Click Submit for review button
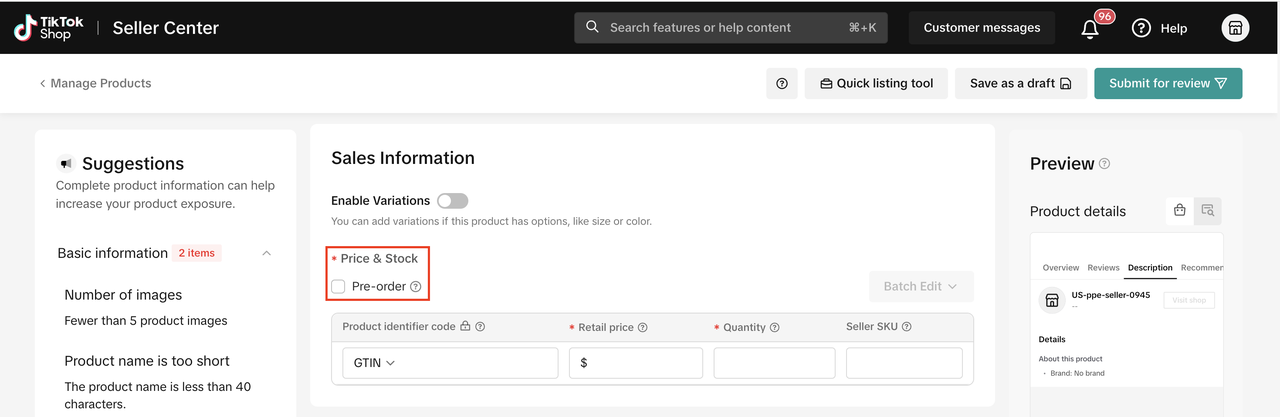Viewport: 1280px width, 417px height. 1168,84
